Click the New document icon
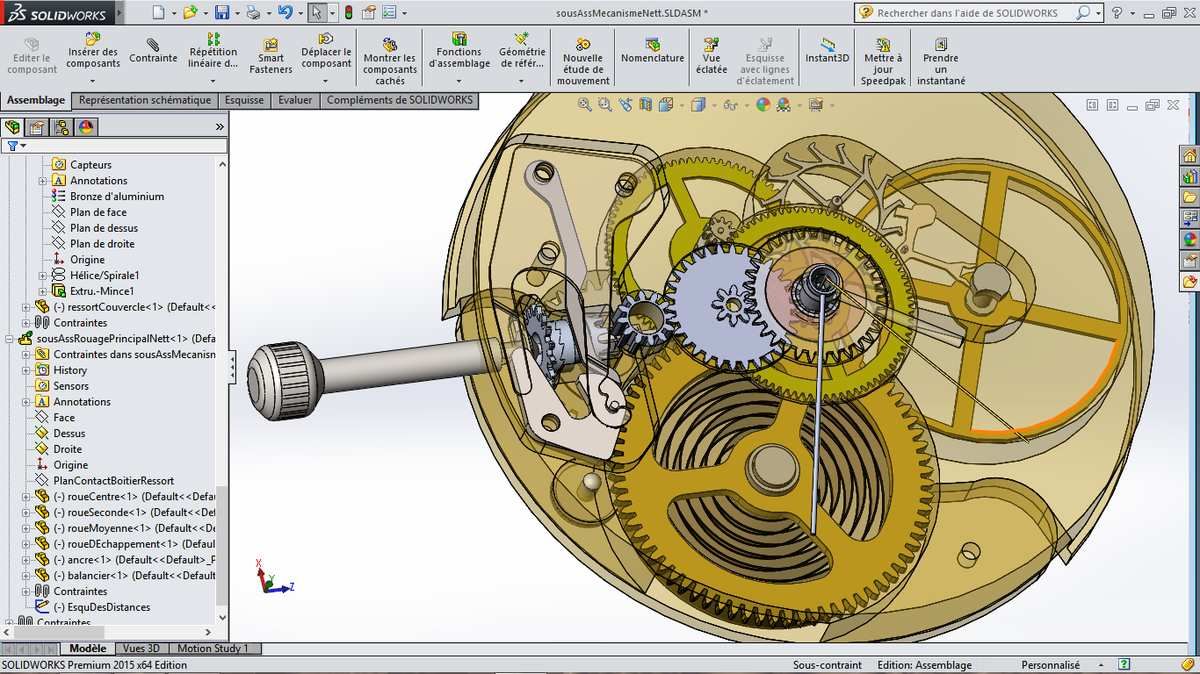The image size is (1200, 674). (159, 13)
